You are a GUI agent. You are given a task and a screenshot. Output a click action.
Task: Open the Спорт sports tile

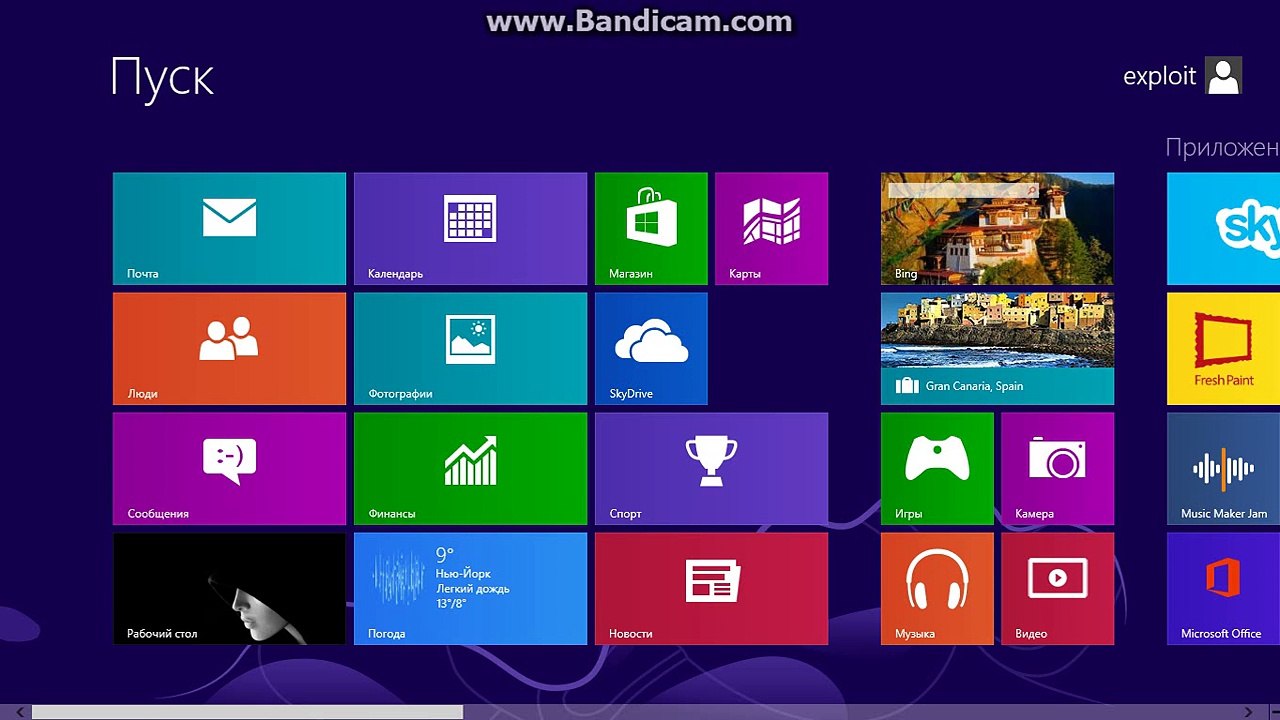(711, 469)
